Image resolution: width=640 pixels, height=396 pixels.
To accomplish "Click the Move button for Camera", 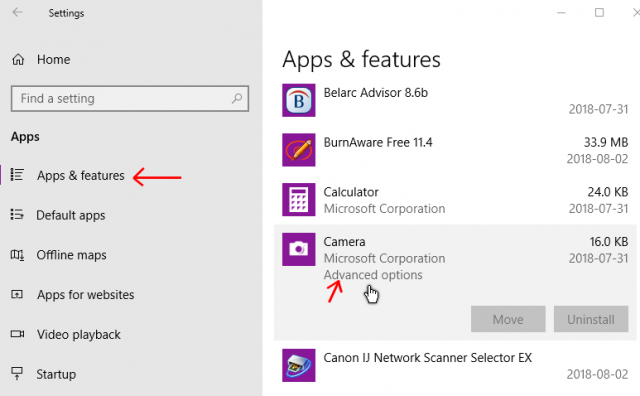I will (x=508, y=319).
